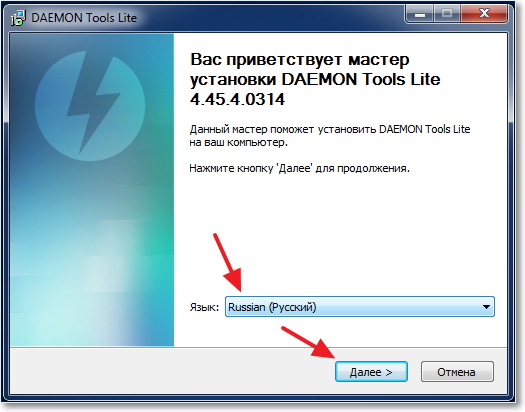
Task: Click the heading line "установки DAEMON Tools Lite"
Action: click(x=315, y=80)
